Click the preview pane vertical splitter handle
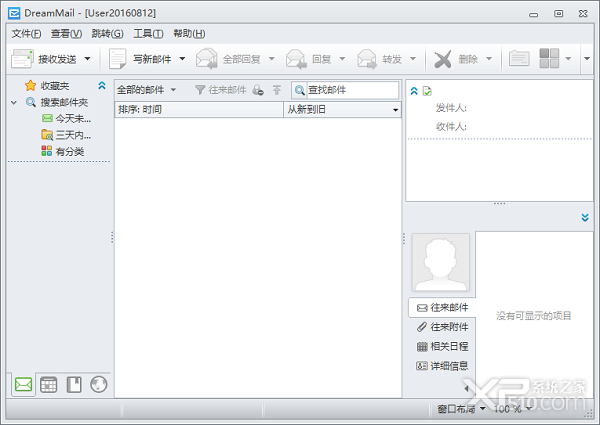 404,238
